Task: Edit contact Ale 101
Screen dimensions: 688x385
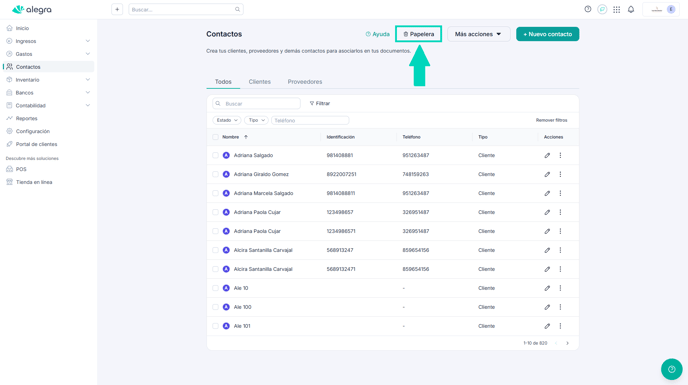Action: [547, 326]
